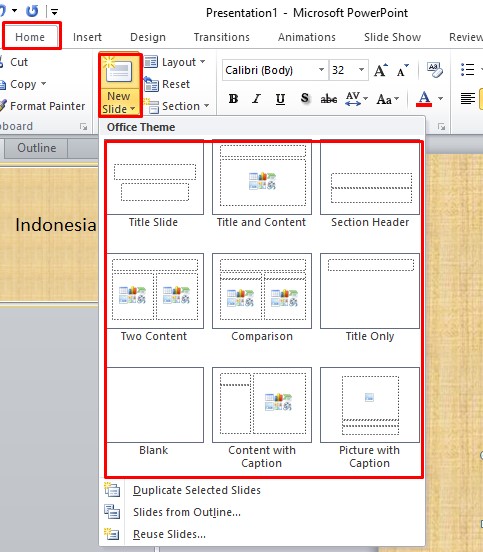Switch to Home tab
This screenshot has width=483, height=552.
coord(30,37)
